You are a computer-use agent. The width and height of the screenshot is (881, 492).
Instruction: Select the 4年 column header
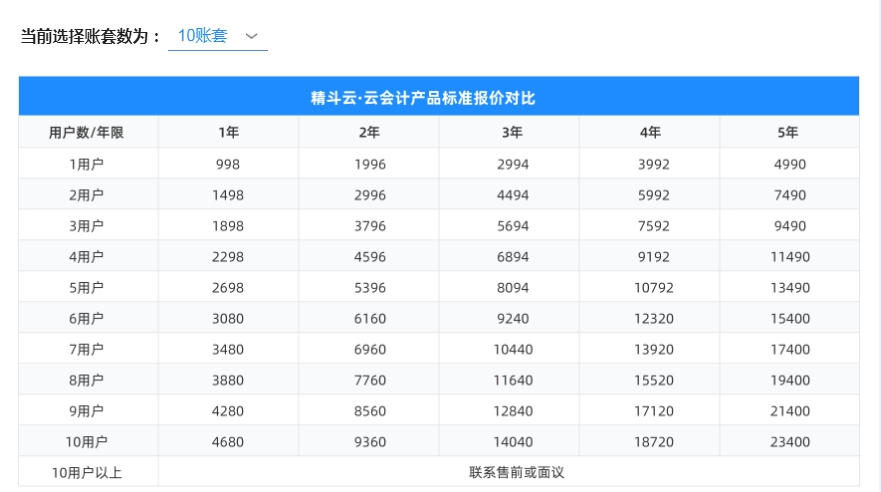[650, 133]
